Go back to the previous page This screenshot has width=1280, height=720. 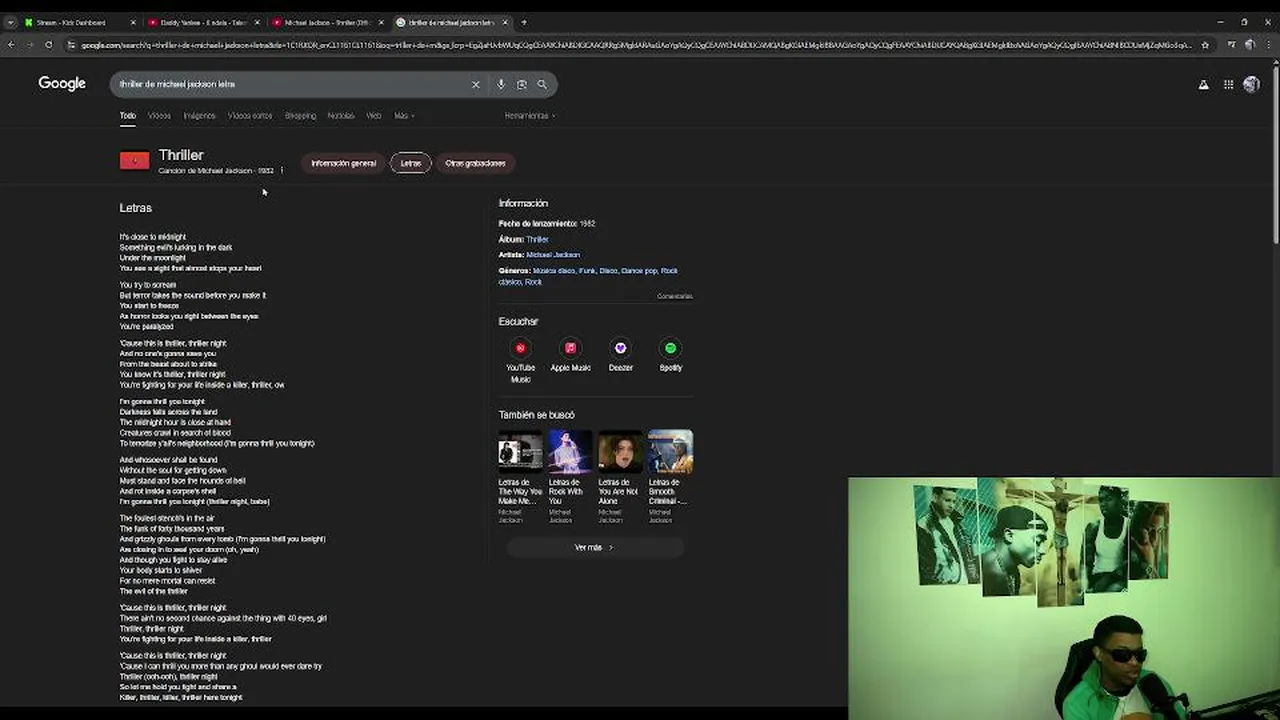click(x=11, y=45)
